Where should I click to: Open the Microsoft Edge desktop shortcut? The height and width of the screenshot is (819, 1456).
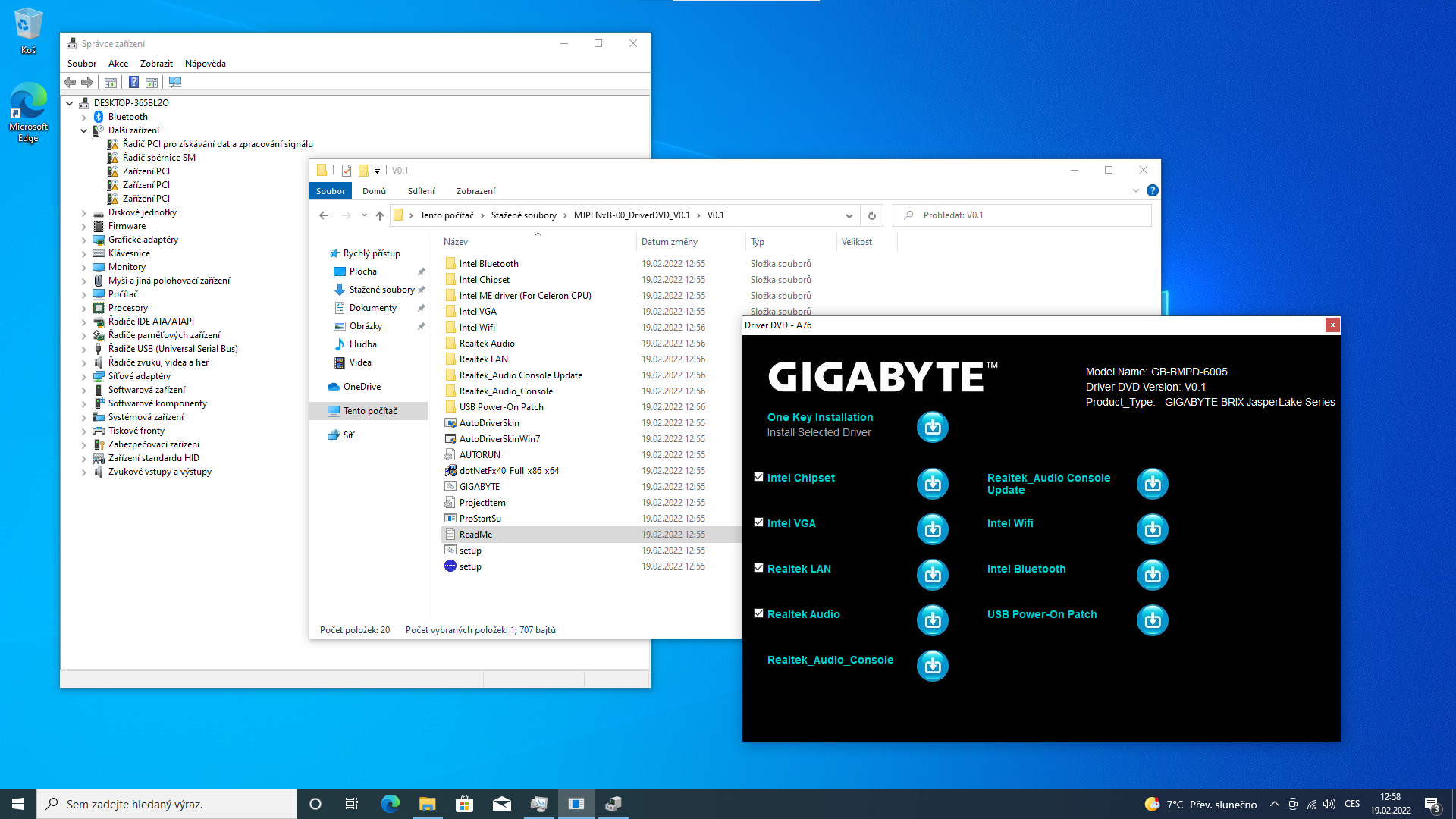tap(28, 112)
